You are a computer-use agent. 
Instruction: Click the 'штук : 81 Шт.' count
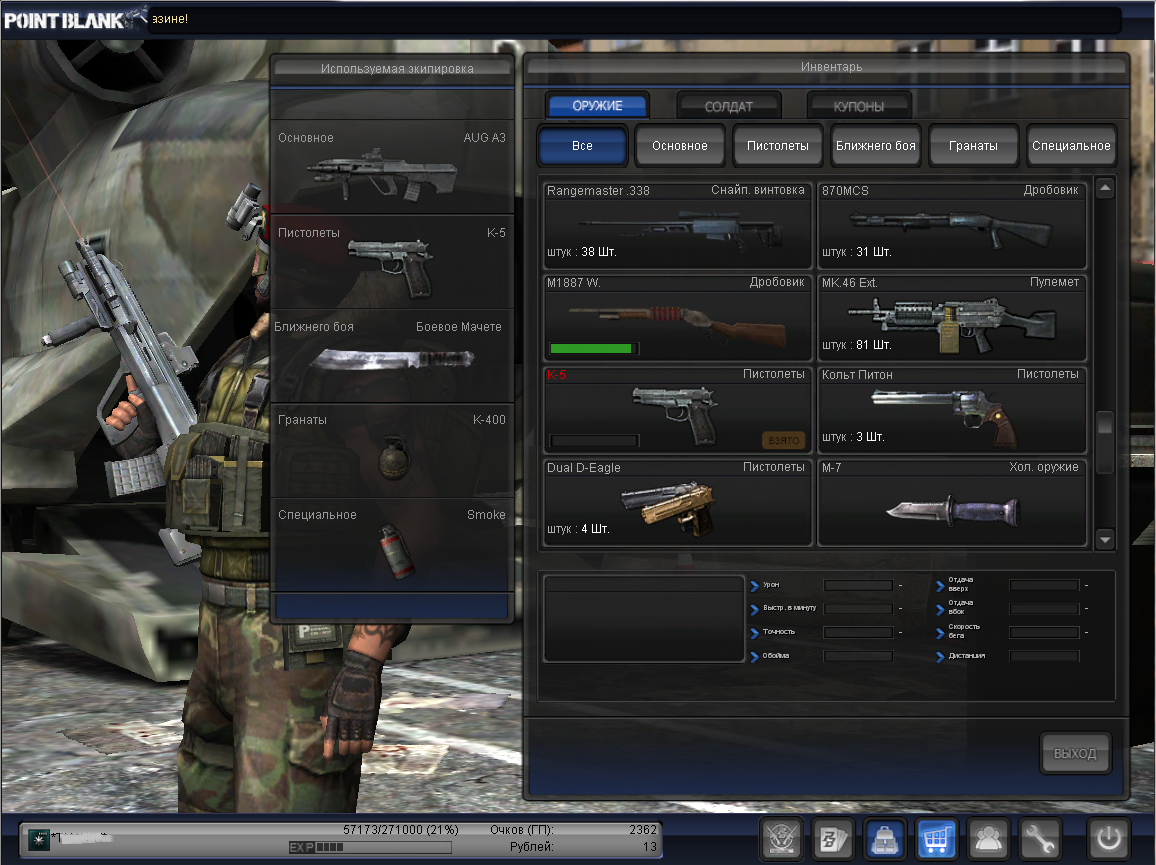[x=857, y=344]
